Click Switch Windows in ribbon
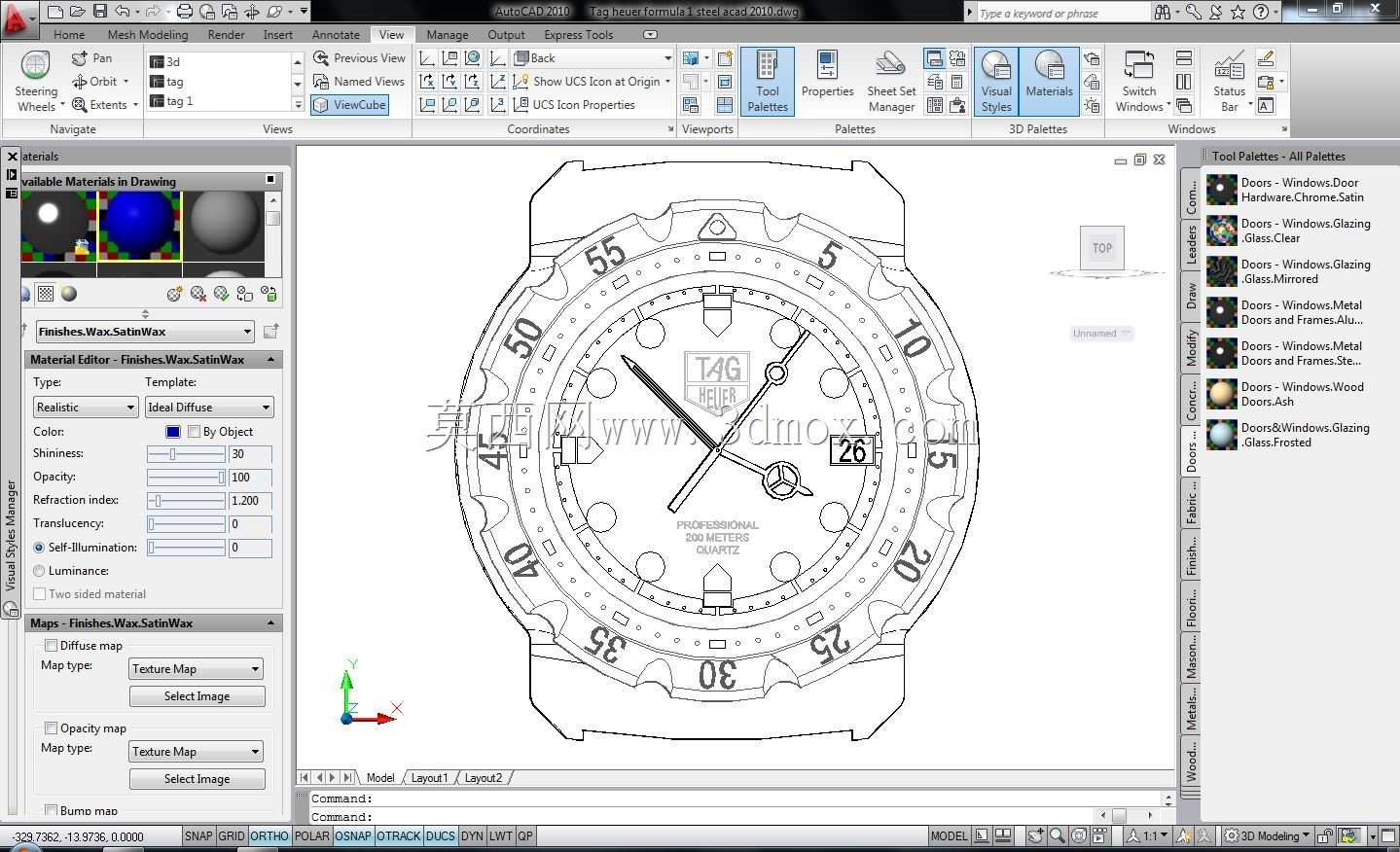 [1139, 82]
